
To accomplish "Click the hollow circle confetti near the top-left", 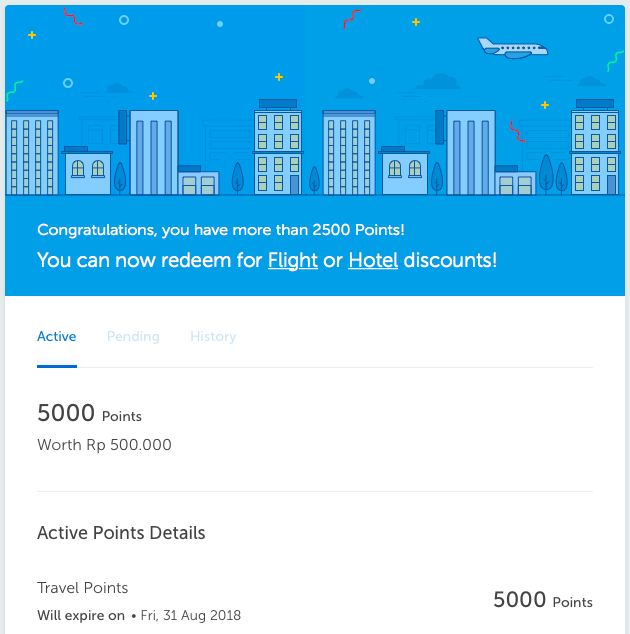I will [123, 19].
